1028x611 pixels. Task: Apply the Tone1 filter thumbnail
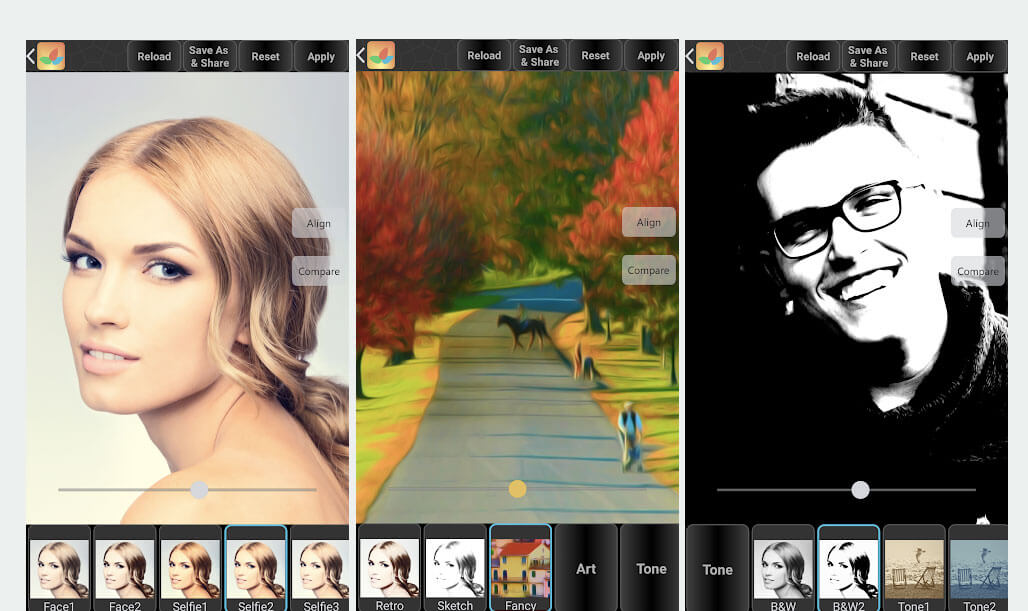click(914, 569)
